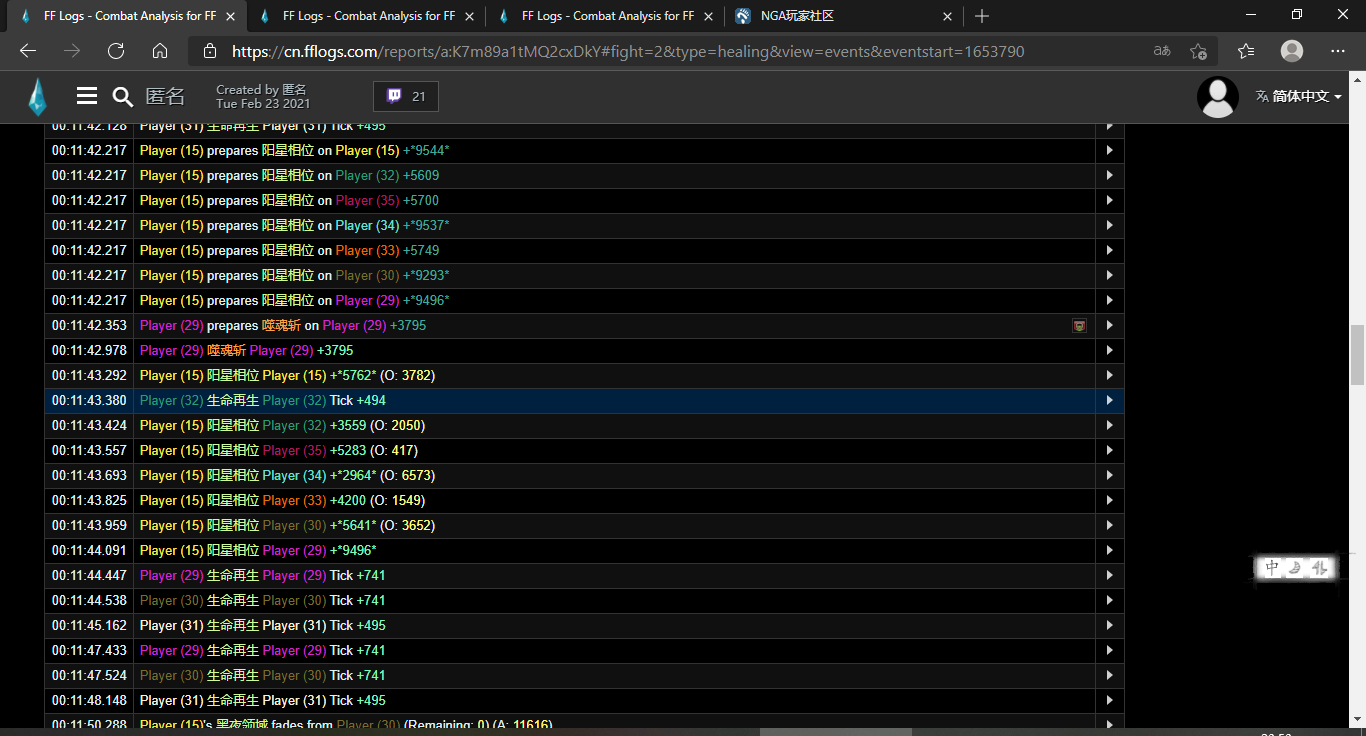Open the hamburger navigation menu
The image size is (1366, 736).
coord(87,96)
